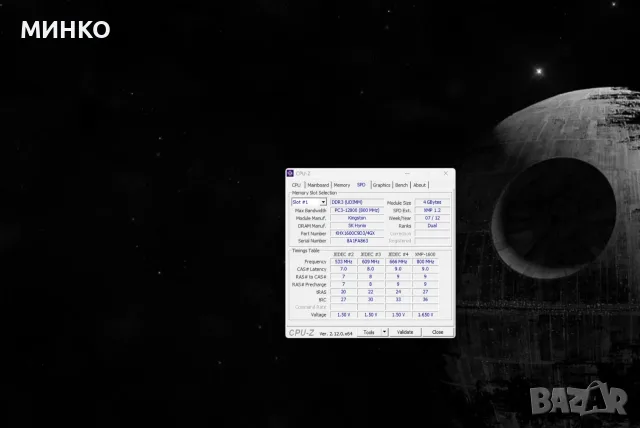
Task: Select the SPD tab
Action: click(361, 185)
